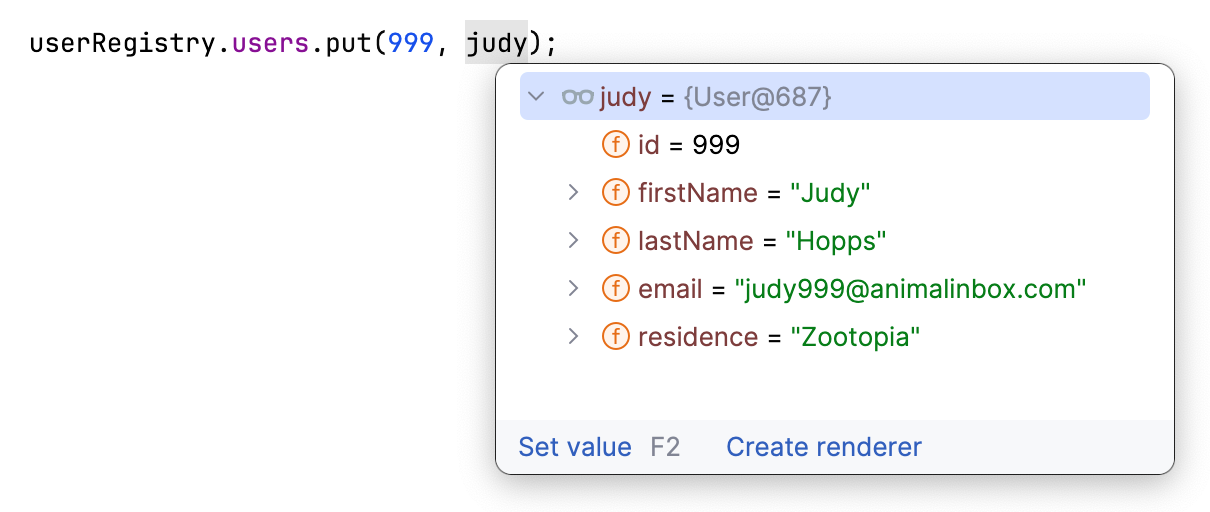Click the Set value link

[x=575, y=447]
